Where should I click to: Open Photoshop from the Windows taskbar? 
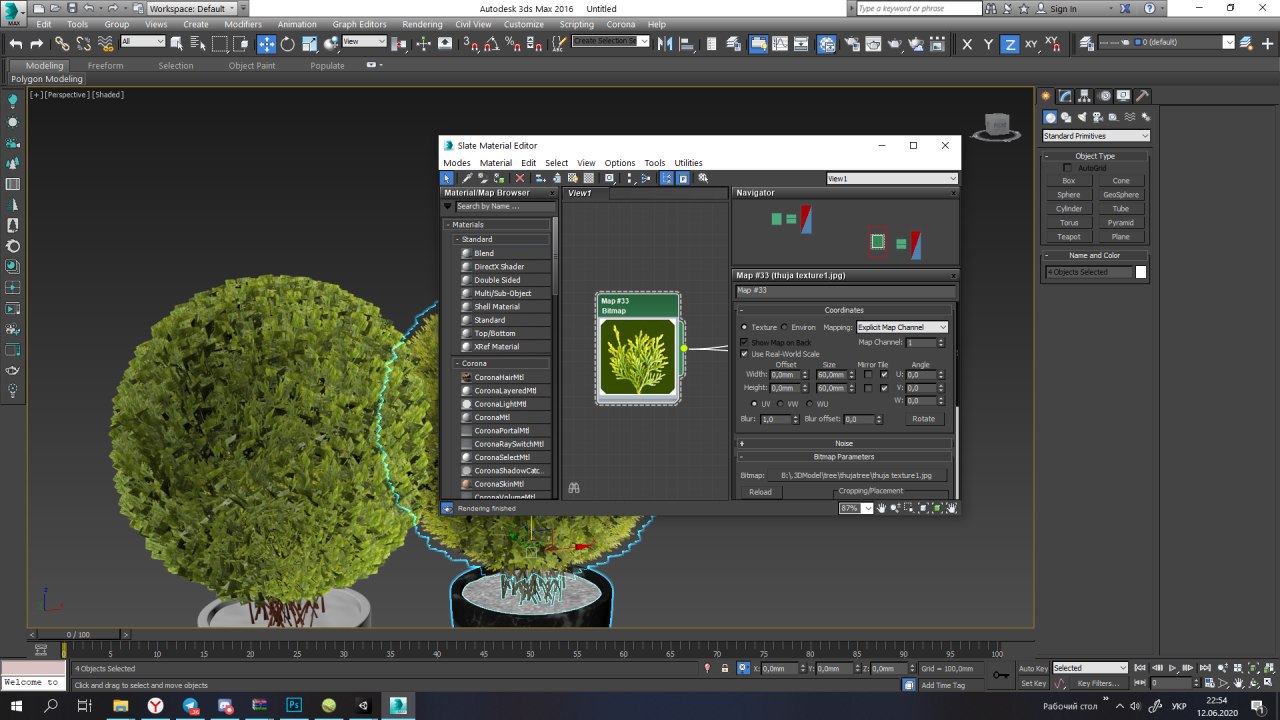(x=294, y=705)
